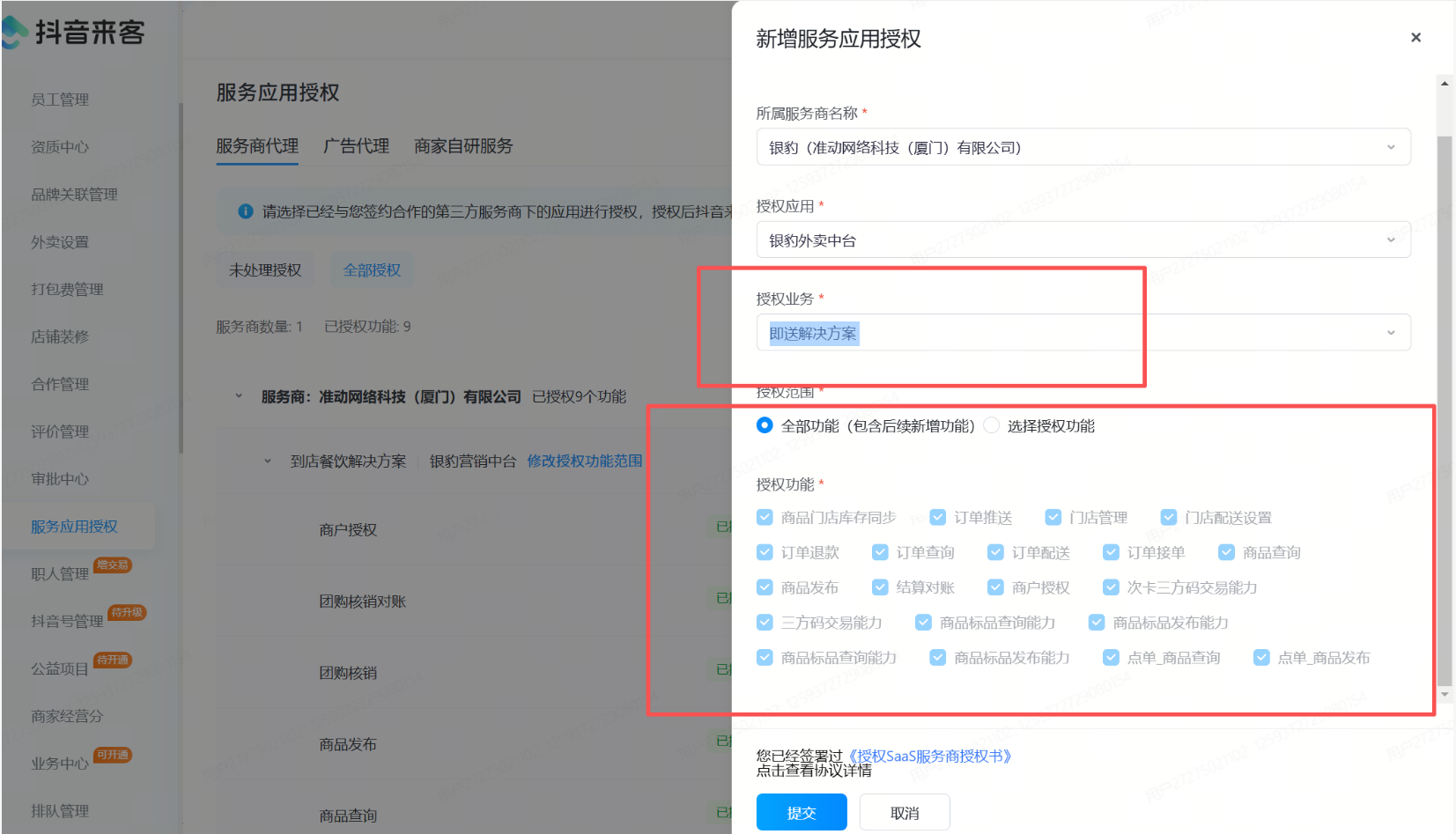Open 合作管理 in sidebar

pyautogui.click(x=60, y=384)
